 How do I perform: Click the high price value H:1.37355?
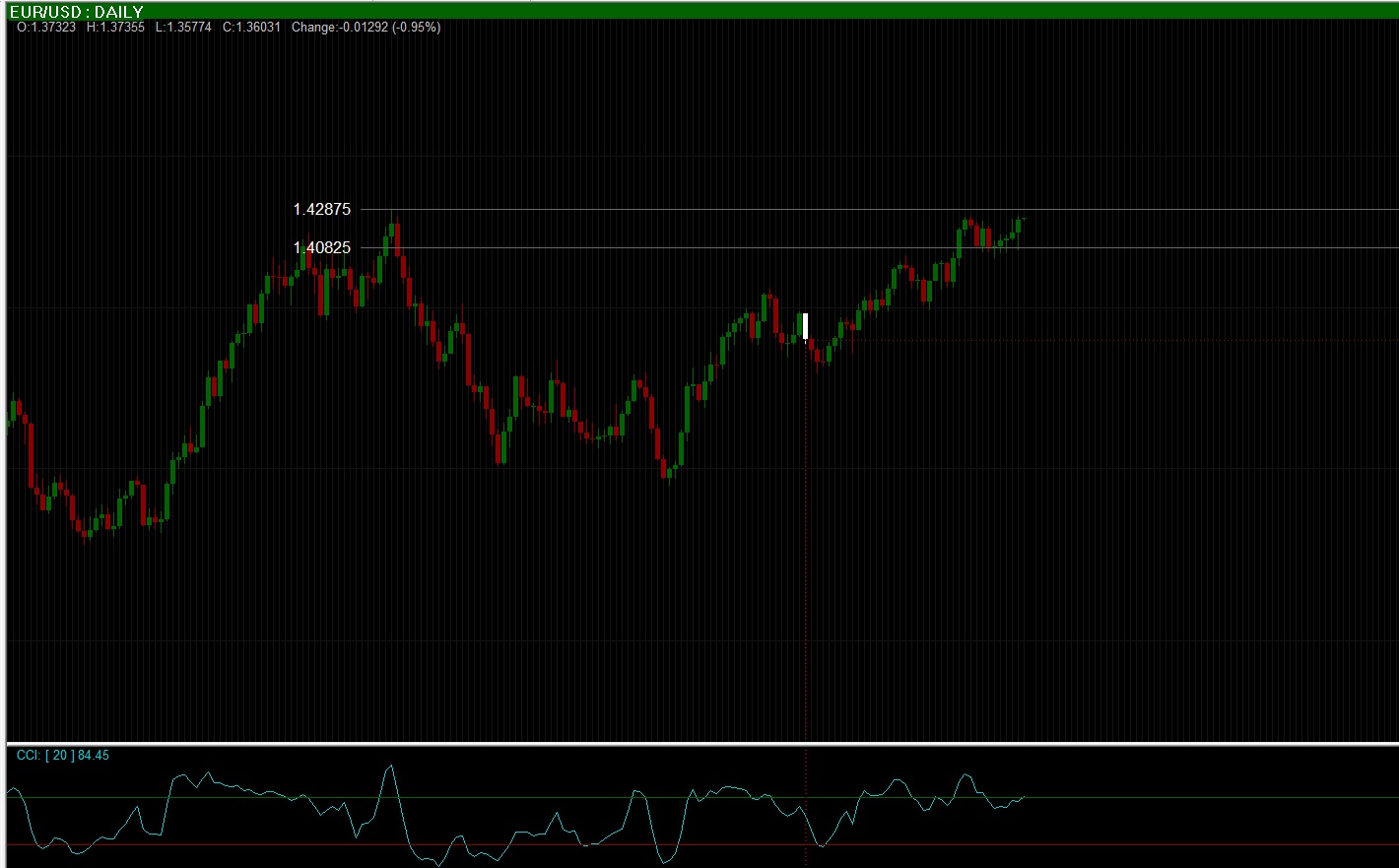(115, 27)
